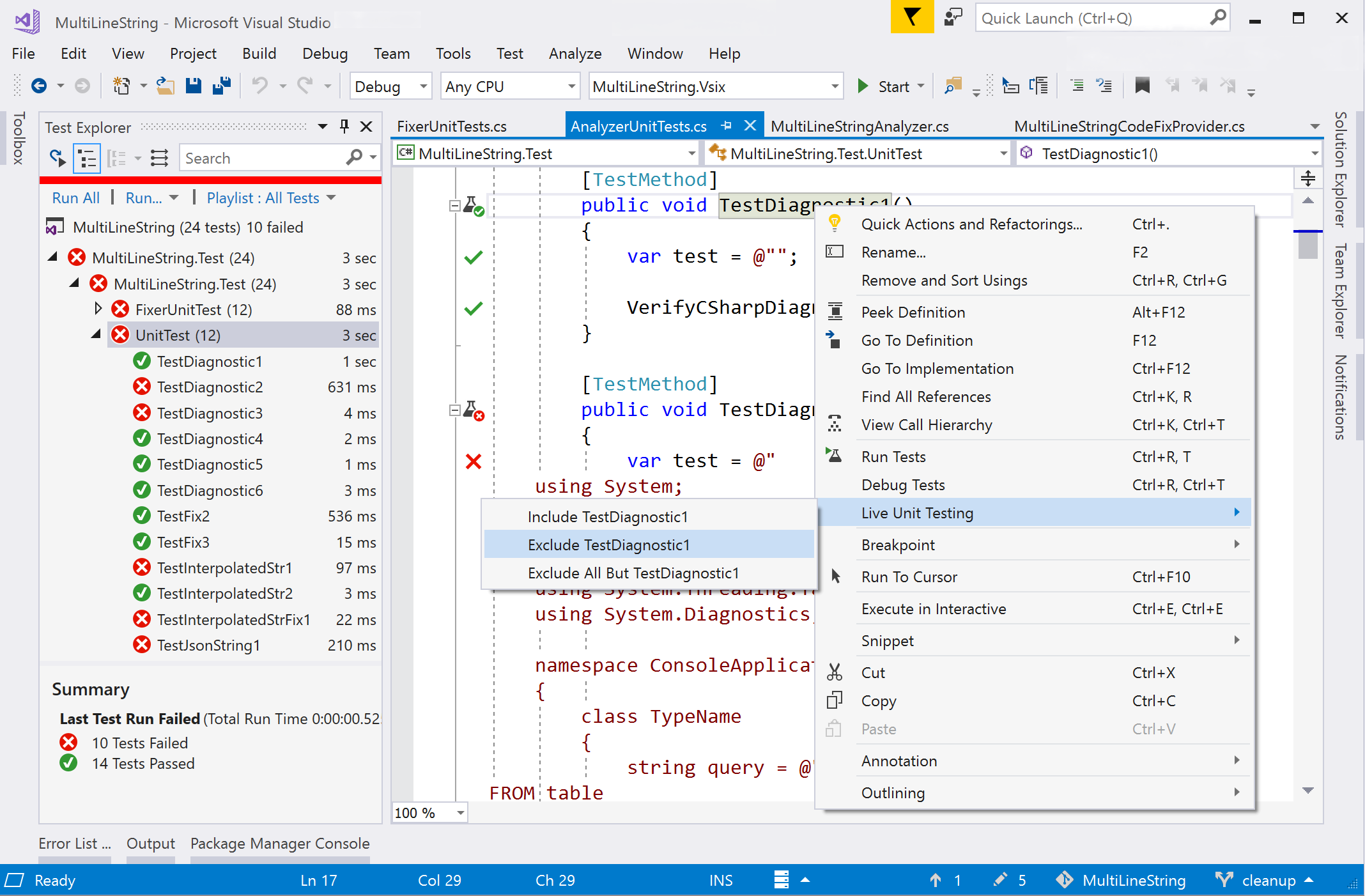The image size is (1365, 896).
Task: Click the Quick Actions and Refactorings icon
Action: click(835, 224)
